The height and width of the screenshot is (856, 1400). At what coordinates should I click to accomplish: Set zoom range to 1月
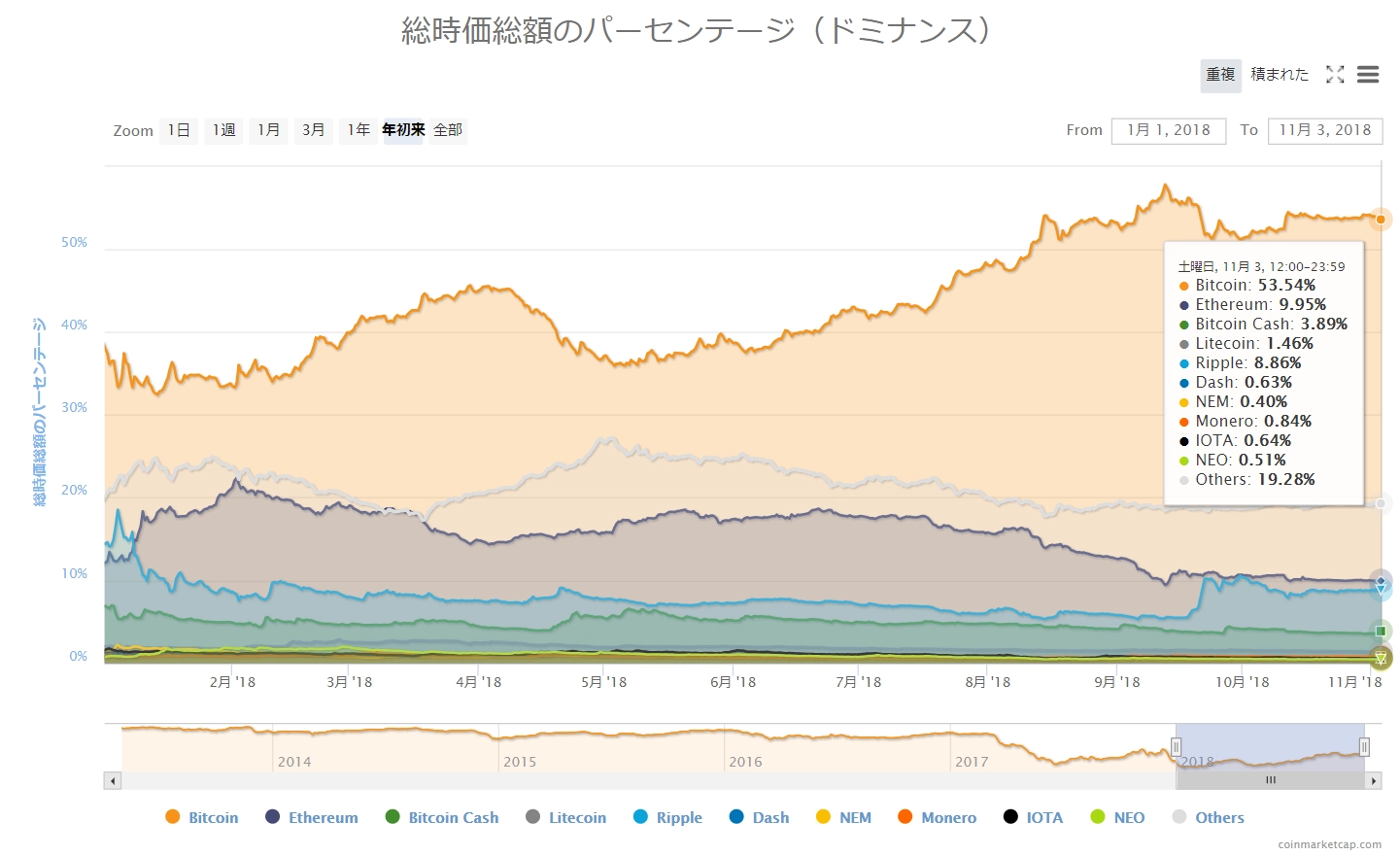tap(269, 130)
